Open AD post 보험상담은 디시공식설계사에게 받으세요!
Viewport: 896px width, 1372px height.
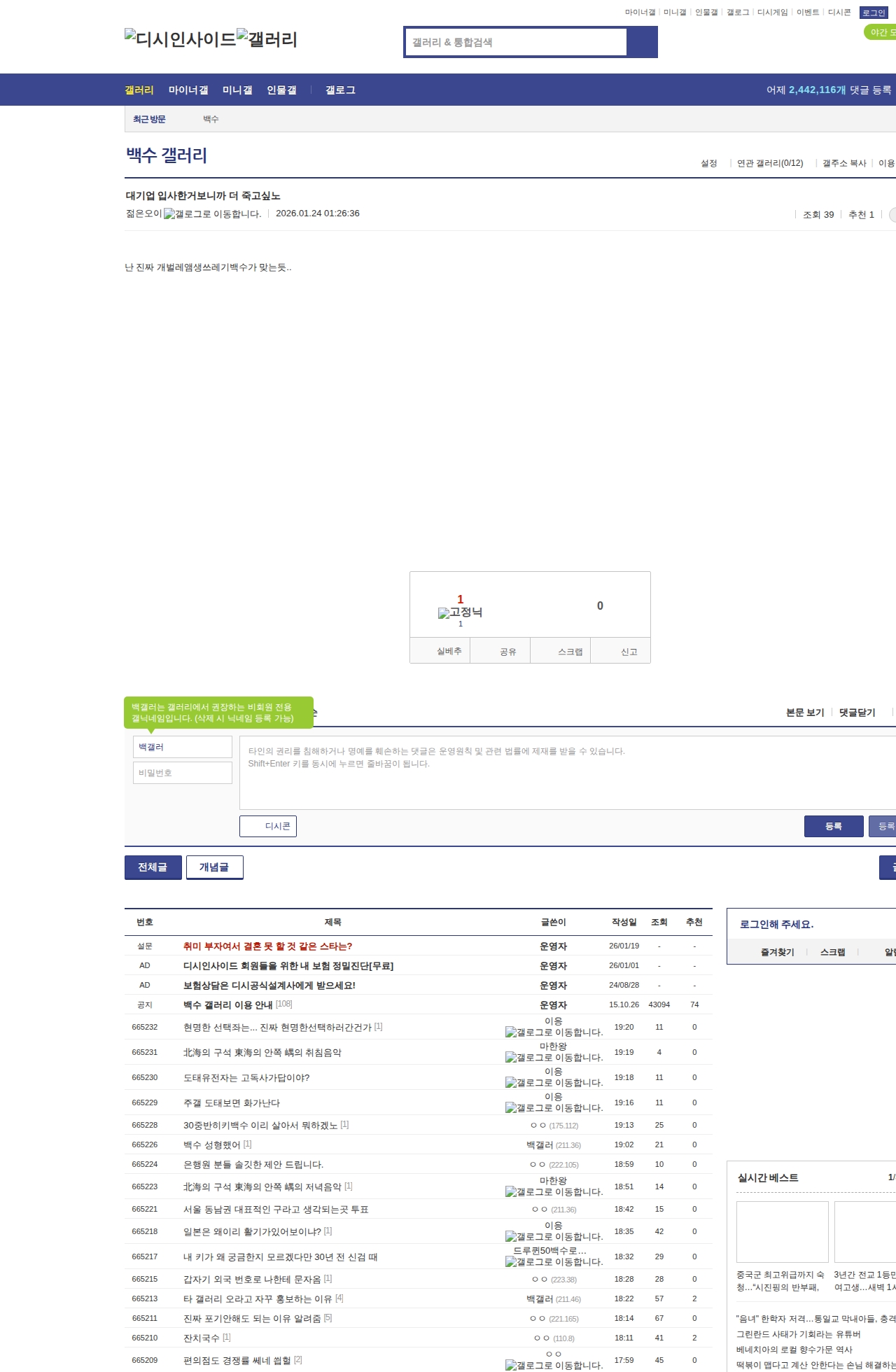269,986
